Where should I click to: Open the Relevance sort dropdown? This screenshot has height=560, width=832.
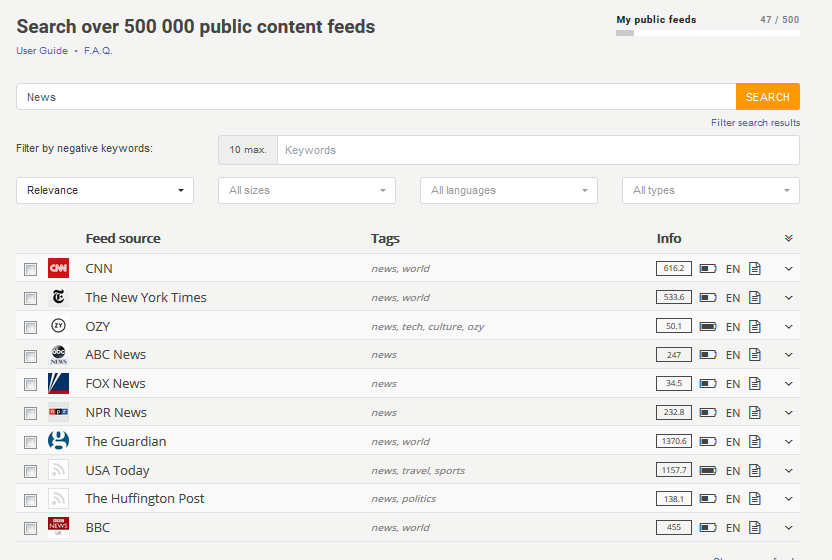coord(105,190)
